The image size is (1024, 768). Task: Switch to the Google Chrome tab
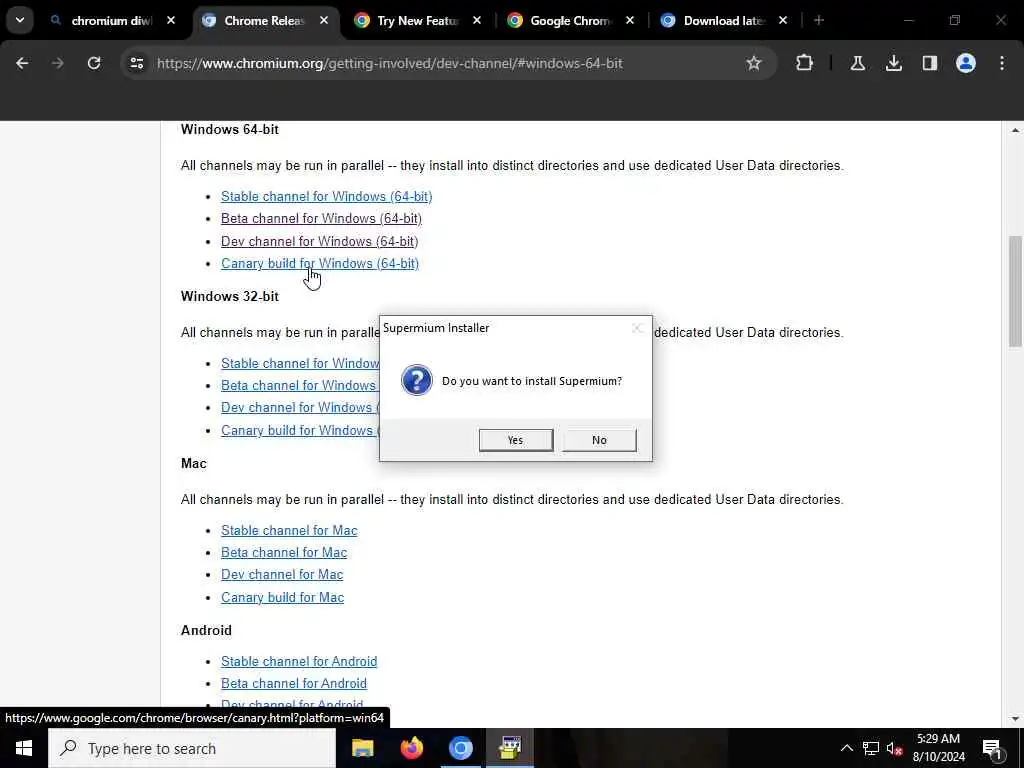(x=570, y=20)
